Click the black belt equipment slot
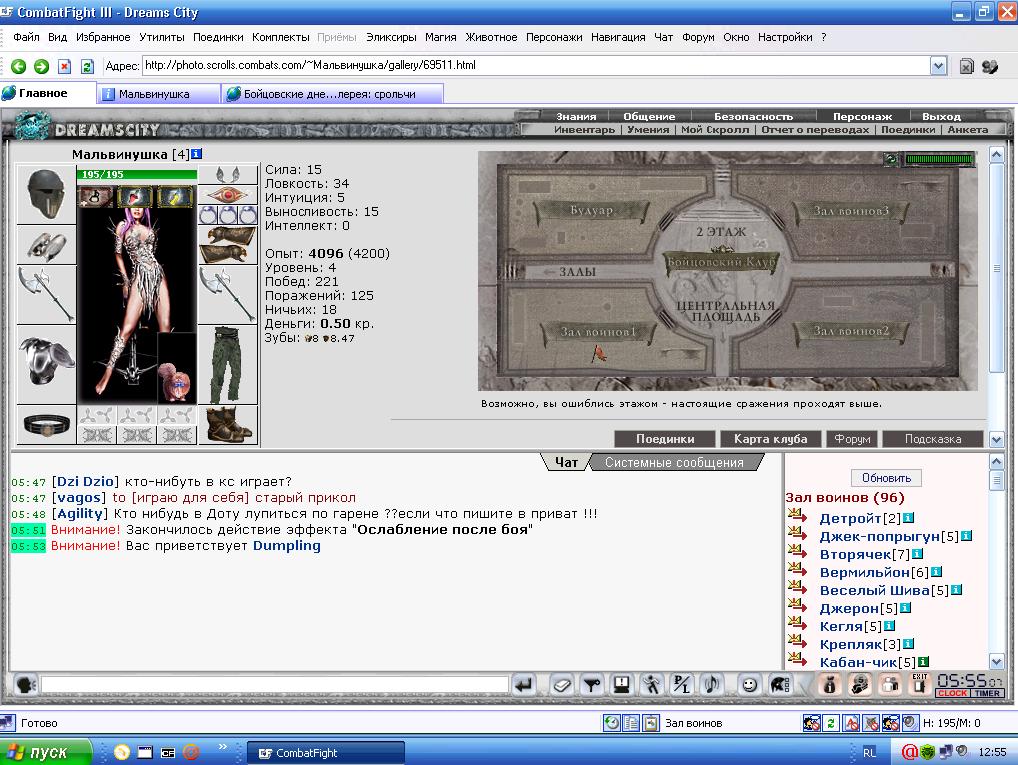Viewport: 1018px width, 765px height. (x=46, y=425)
